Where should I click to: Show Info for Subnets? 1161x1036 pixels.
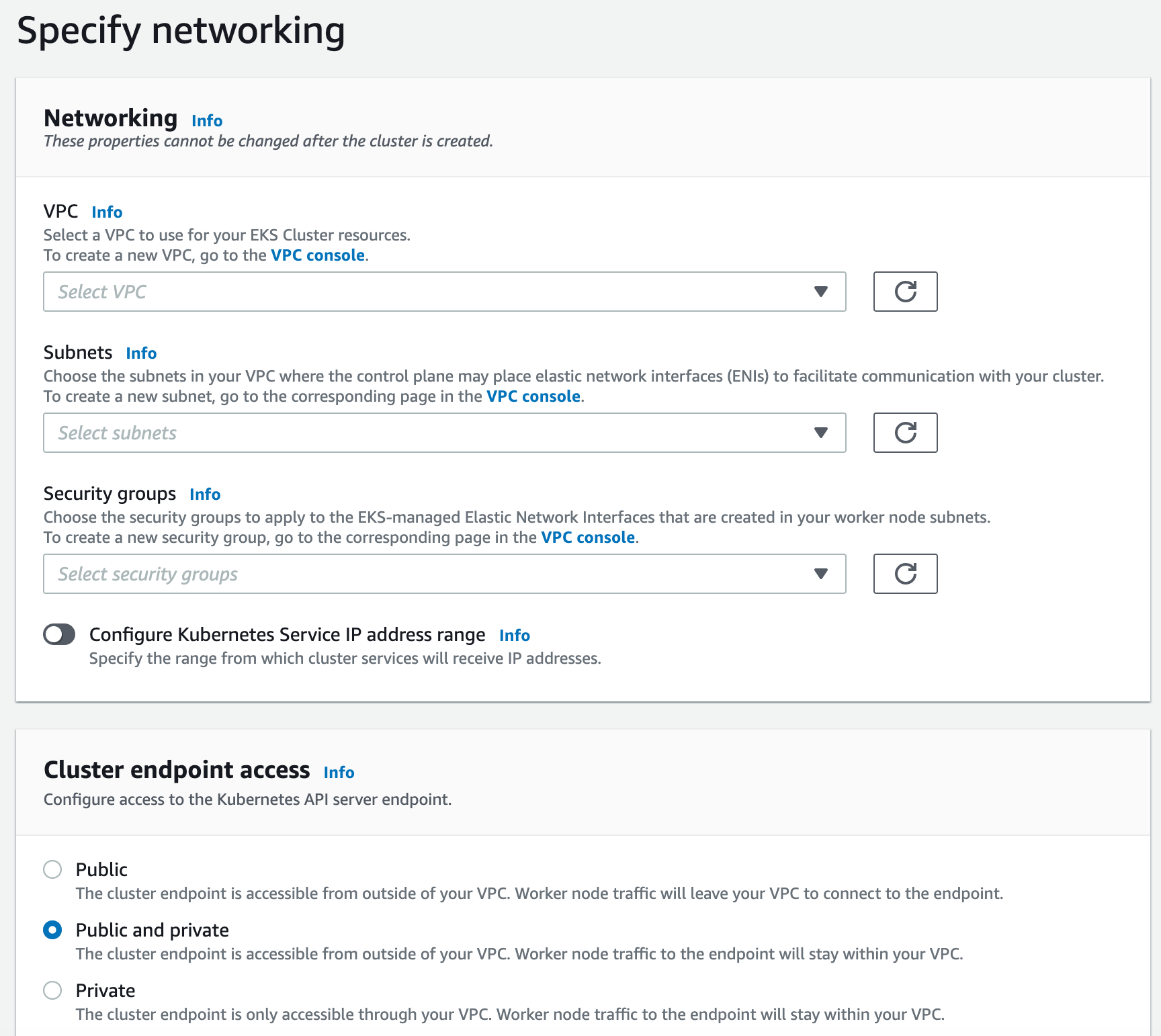(x=141, y=353)
